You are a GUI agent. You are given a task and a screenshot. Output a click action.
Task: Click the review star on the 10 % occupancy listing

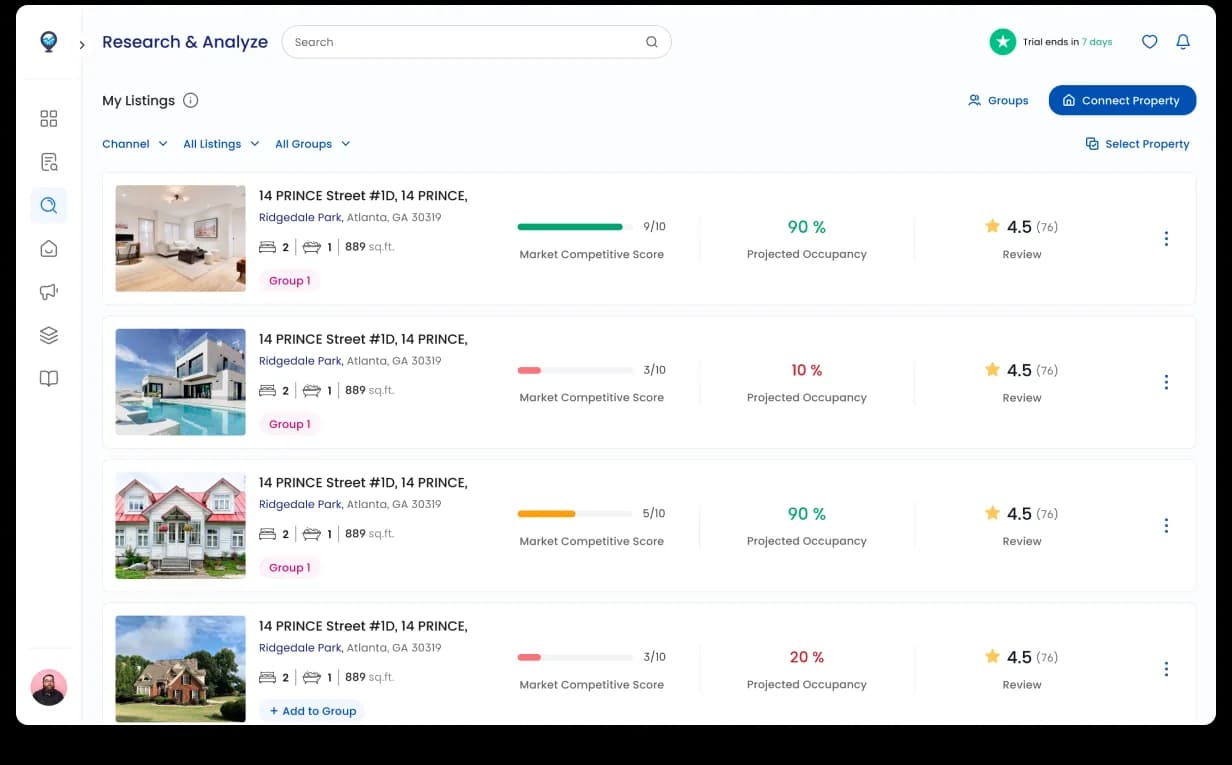coord(992,369)
